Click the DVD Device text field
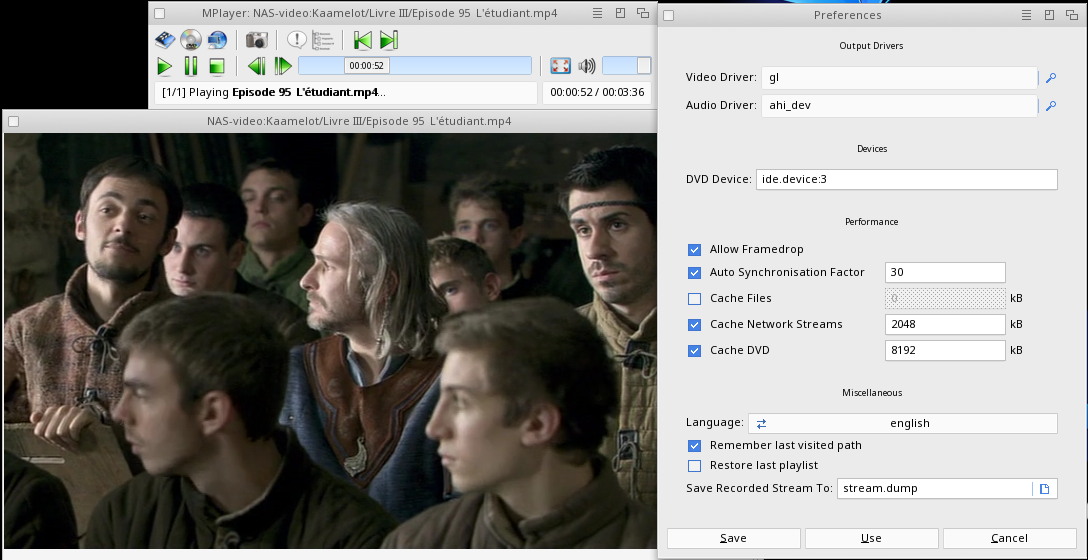This screenshot has height=560, width=1088. tap(906, 179)
